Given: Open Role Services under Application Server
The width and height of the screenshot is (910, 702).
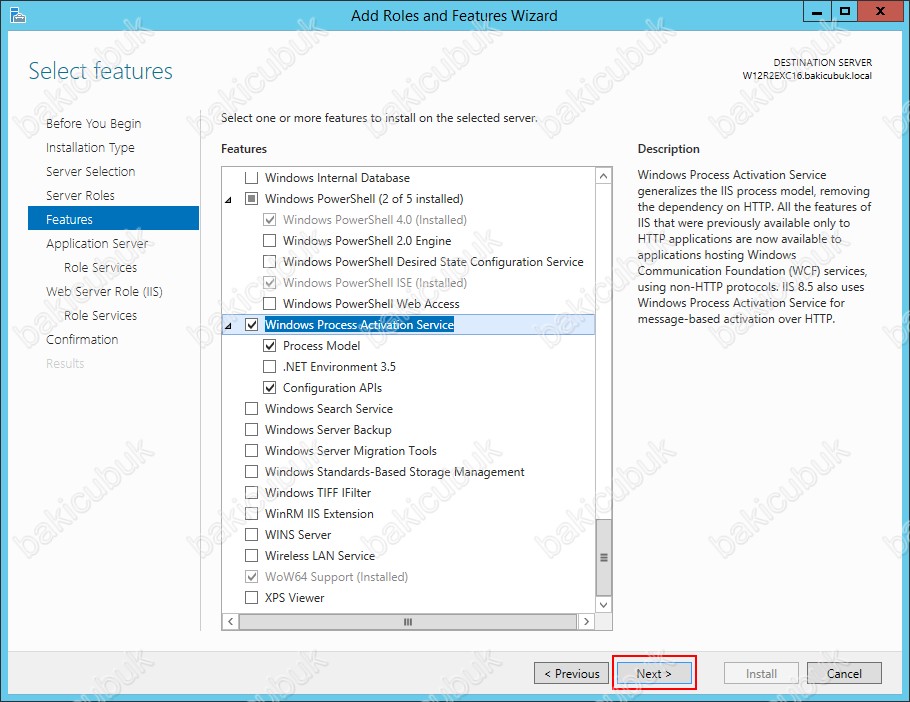Looking at the screenshot, I should pyautogui.click(x=100, y=267).
